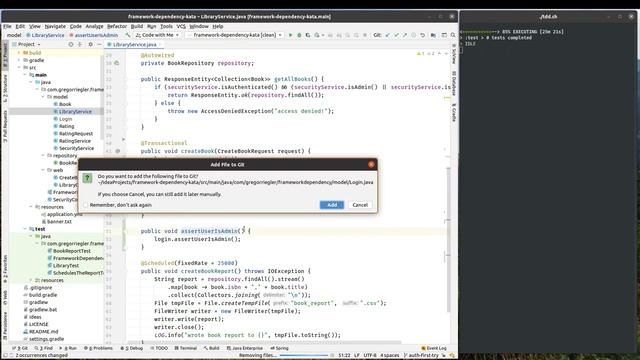This screenshot has width=640, height=360.
Task: Click the Build hammer icon in toolbar
Action: (x=128, y=35)
